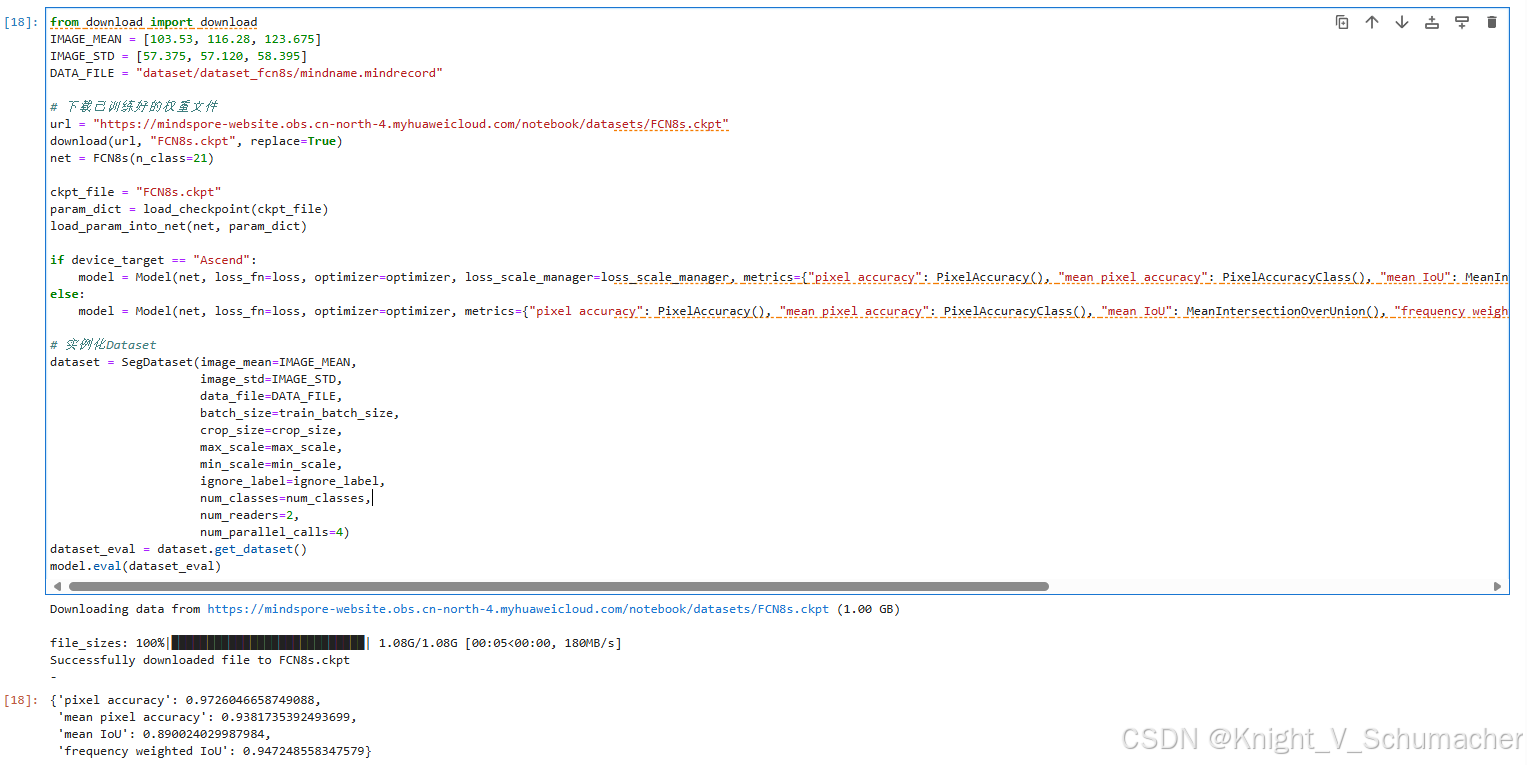The height and width of the screenshot is (765, 1527).
Task: Click the 'else:' keyword line
Action: pyautogui.click(x=68, y=294)
